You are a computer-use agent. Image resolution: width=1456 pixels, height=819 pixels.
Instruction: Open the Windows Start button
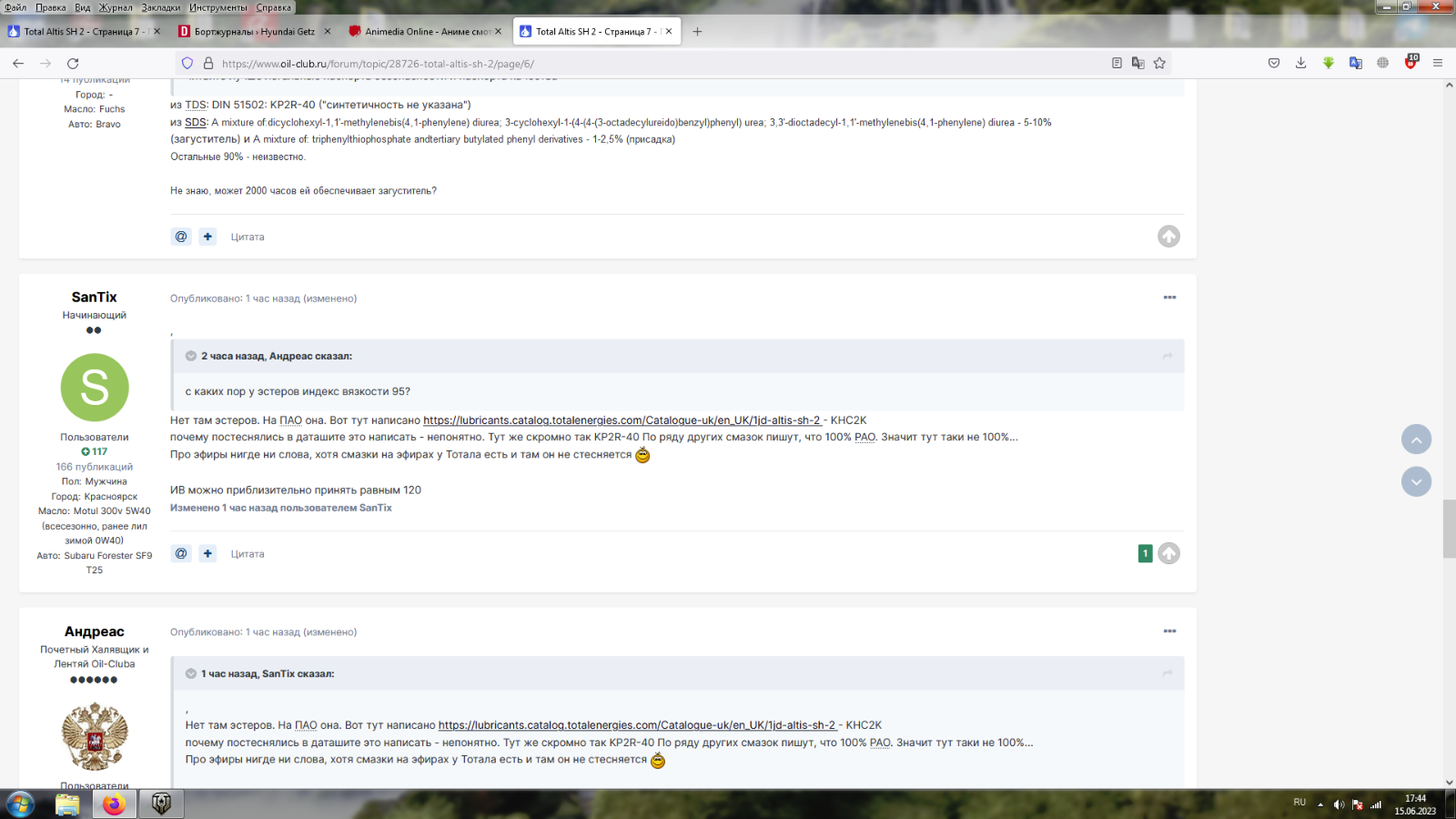click(x=21, y=804)
